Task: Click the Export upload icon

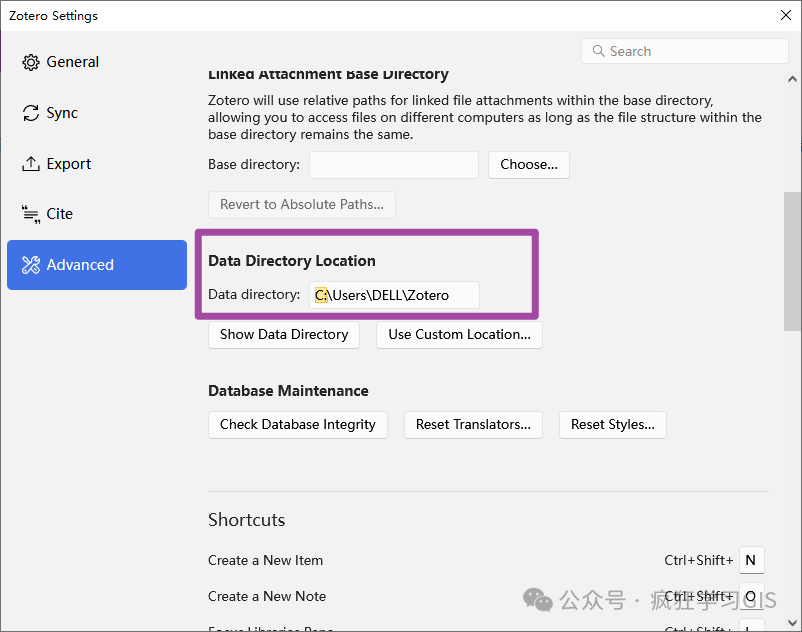Action: pyautogui.click(x=31, y=164)
